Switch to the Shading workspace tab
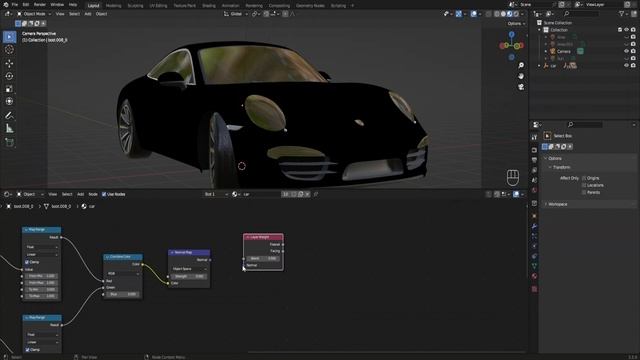Image resolution: width=640 pixels, height=360 pixels. pos(209,6)
